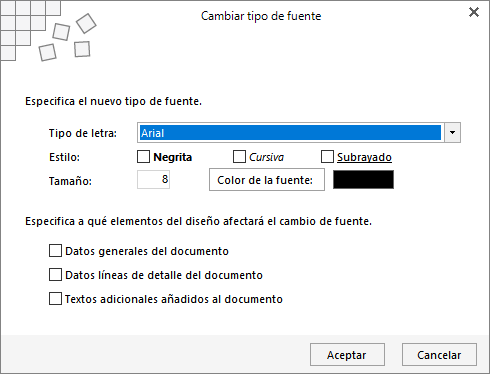490x374 pixels.
Task: Click the Especifica el nuevo tipo de fuente text
Action: (113, 101)
